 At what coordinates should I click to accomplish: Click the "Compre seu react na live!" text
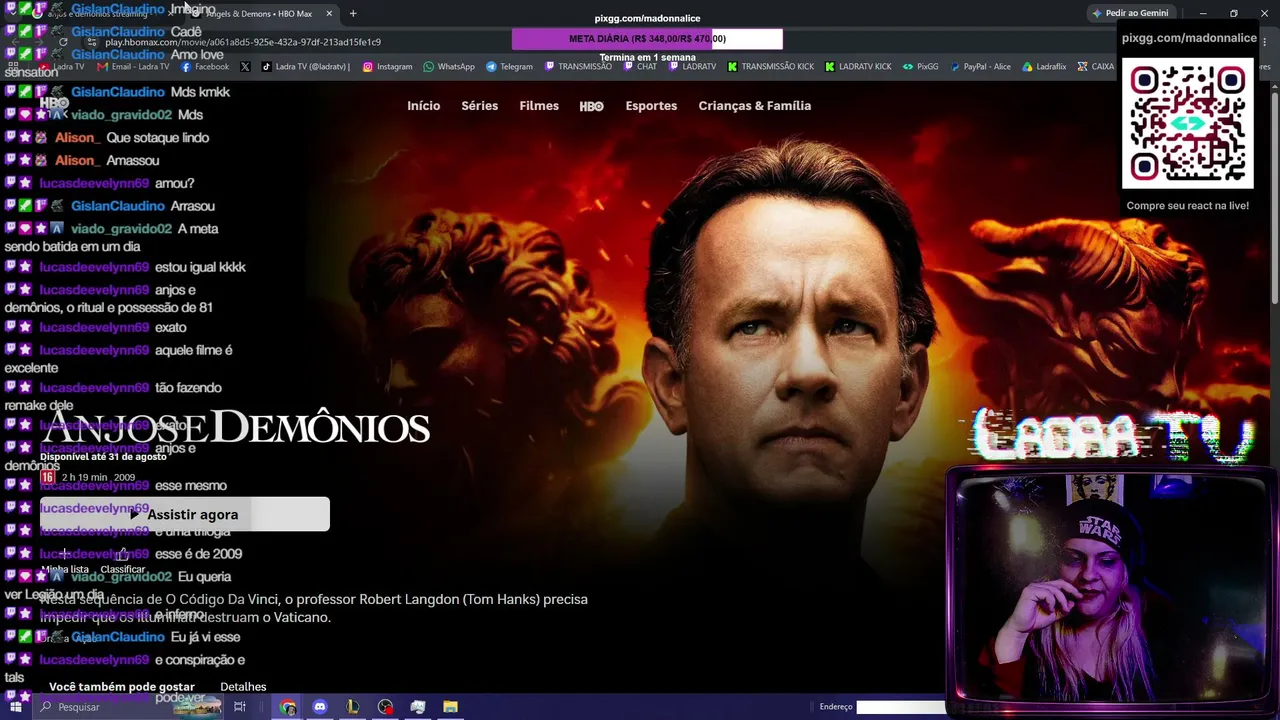click(x=1188, y=206)
